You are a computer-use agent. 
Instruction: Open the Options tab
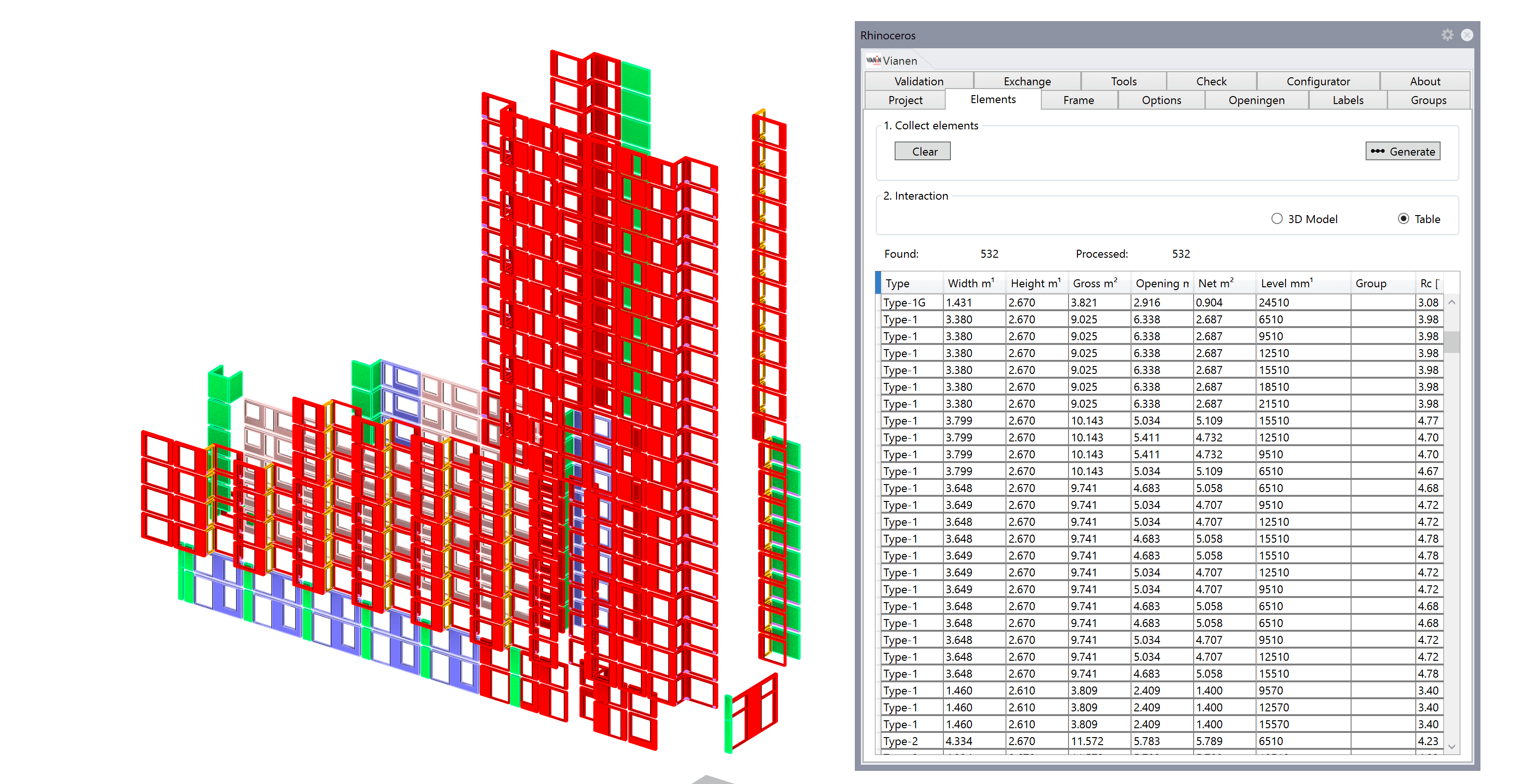pyautogui.click(x=1161, y=100)
